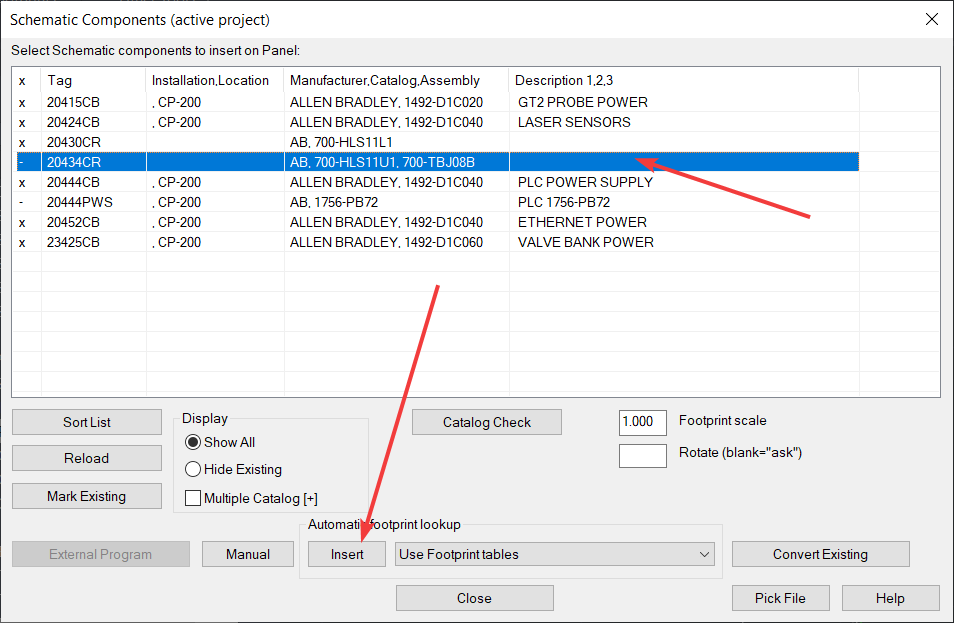This screenshot has height=623, width=954.
Task: Run the Catalog Check
Action: click(487, 422)
